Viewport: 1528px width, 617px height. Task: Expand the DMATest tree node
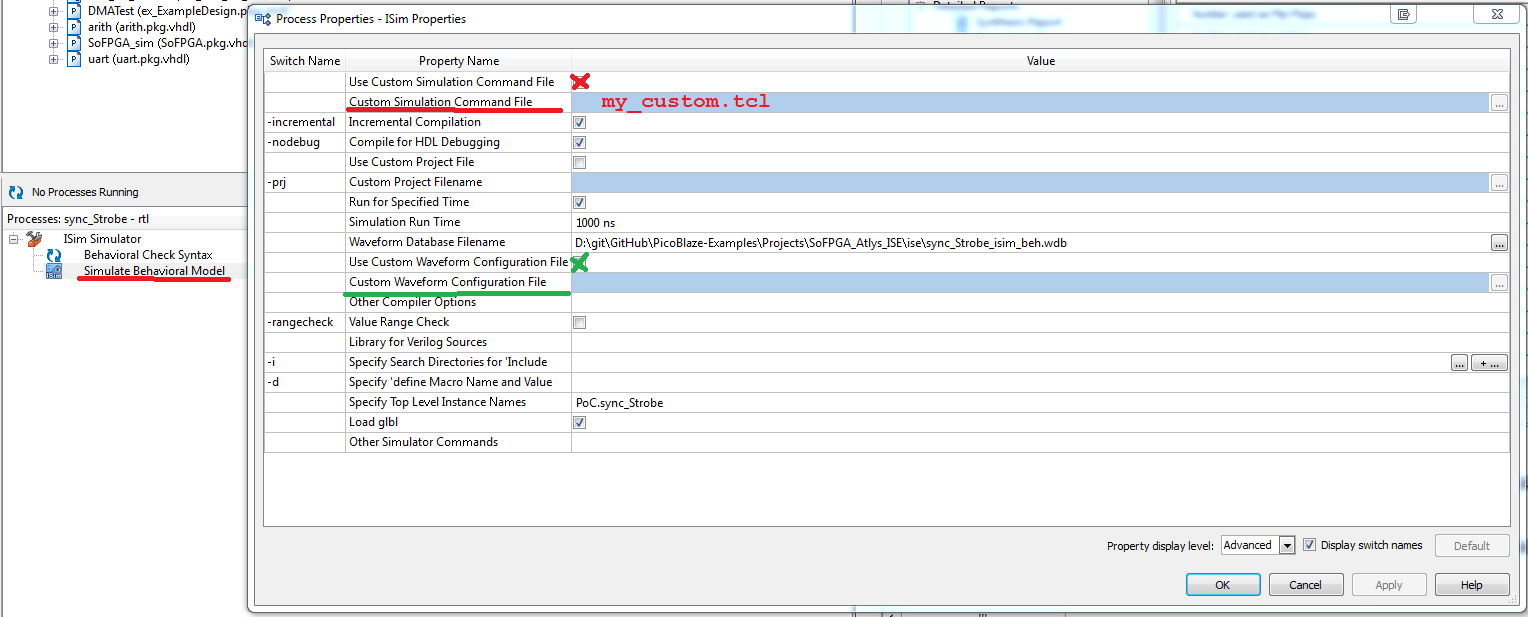click(54, 11)
